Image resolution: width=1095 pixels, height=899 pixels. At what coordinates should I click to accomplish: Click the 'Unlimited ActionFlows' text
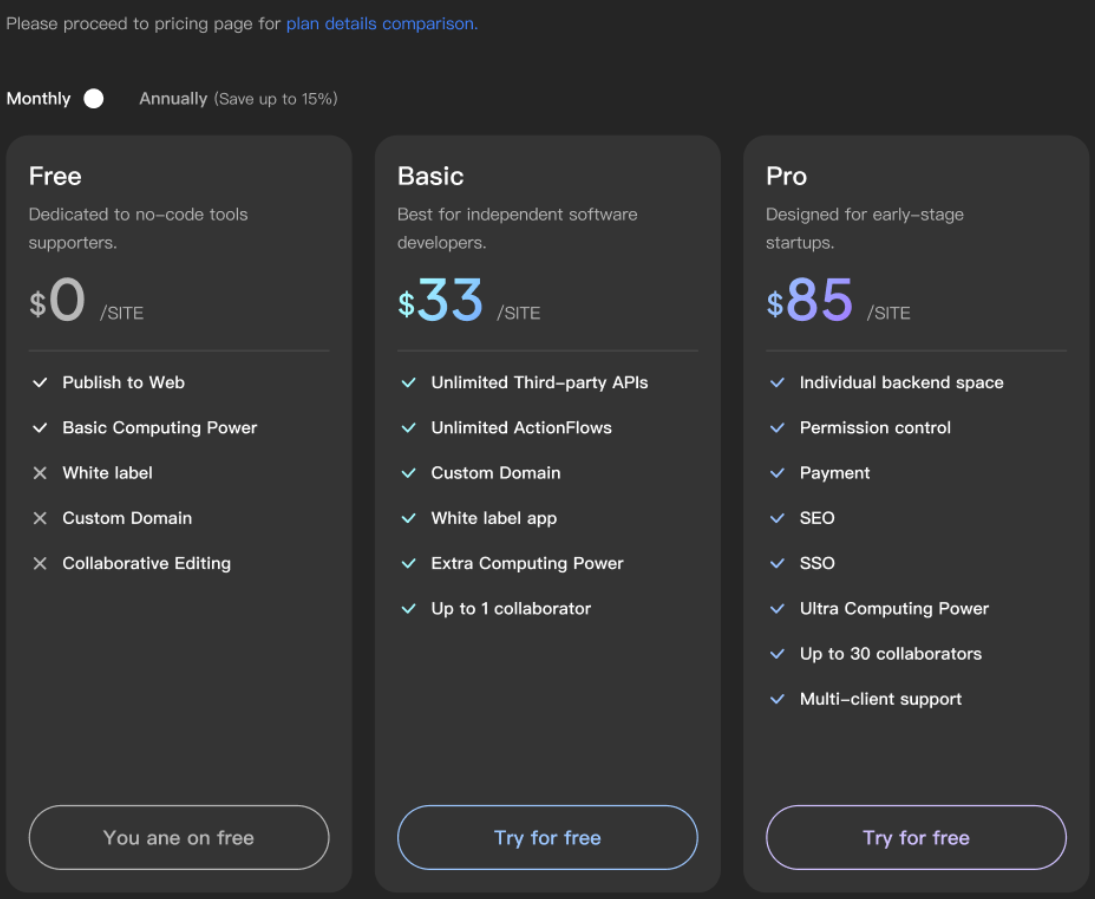(x=522, y=427)
